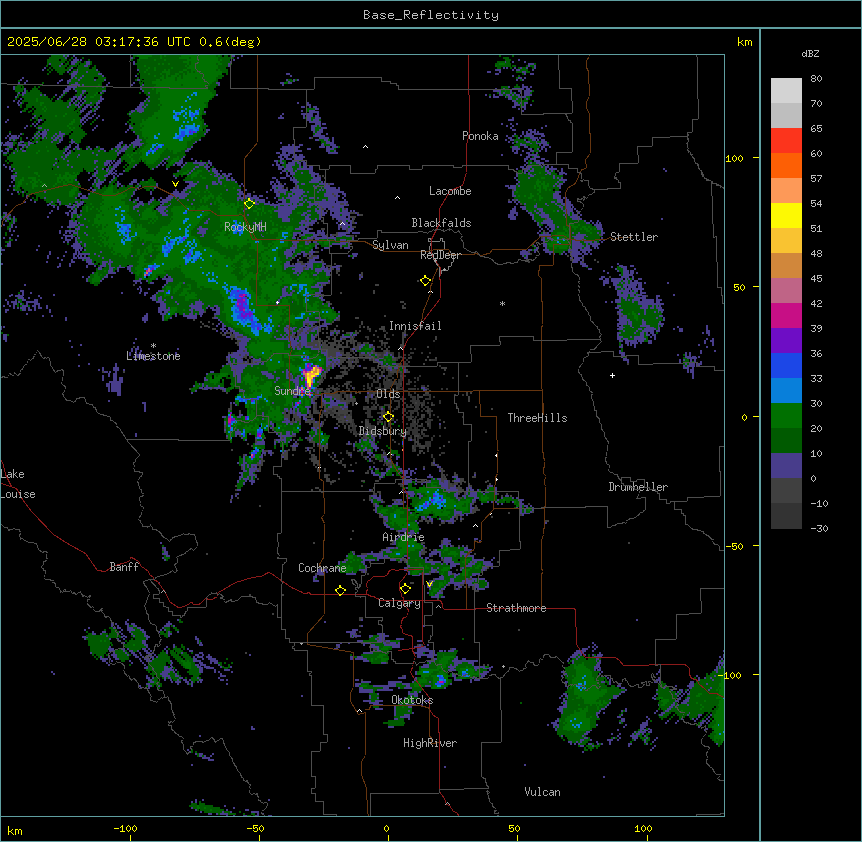Click the Didsbury town label

[x=383, y=431]
